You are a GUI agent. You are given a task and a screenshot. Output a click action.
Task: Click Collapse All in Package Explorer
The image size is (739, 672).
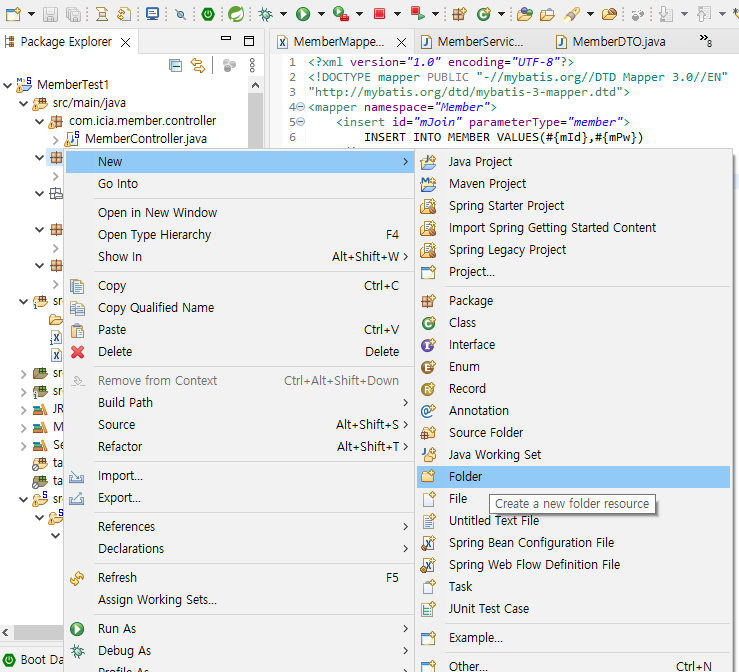(x=175, y=66)
